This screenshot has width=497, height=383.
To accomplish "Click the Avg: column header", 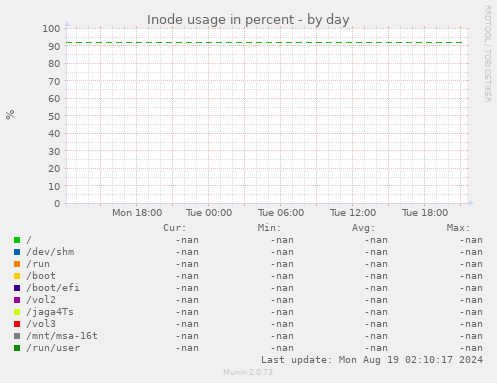I will (x=364, y=228).
